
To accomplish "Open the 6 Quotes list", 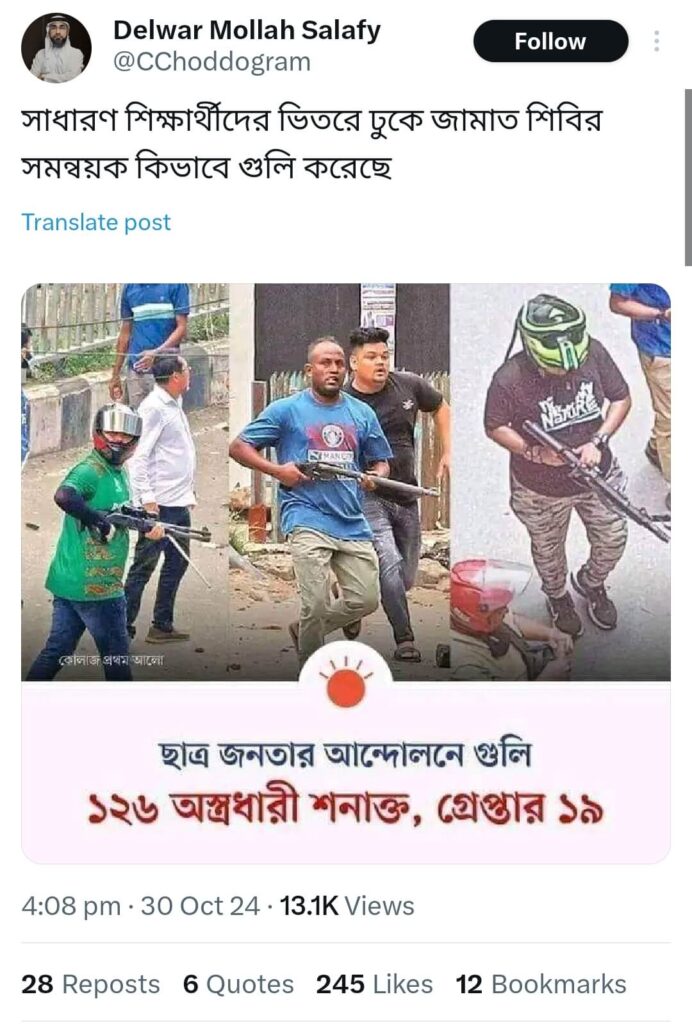I will 238,984.
